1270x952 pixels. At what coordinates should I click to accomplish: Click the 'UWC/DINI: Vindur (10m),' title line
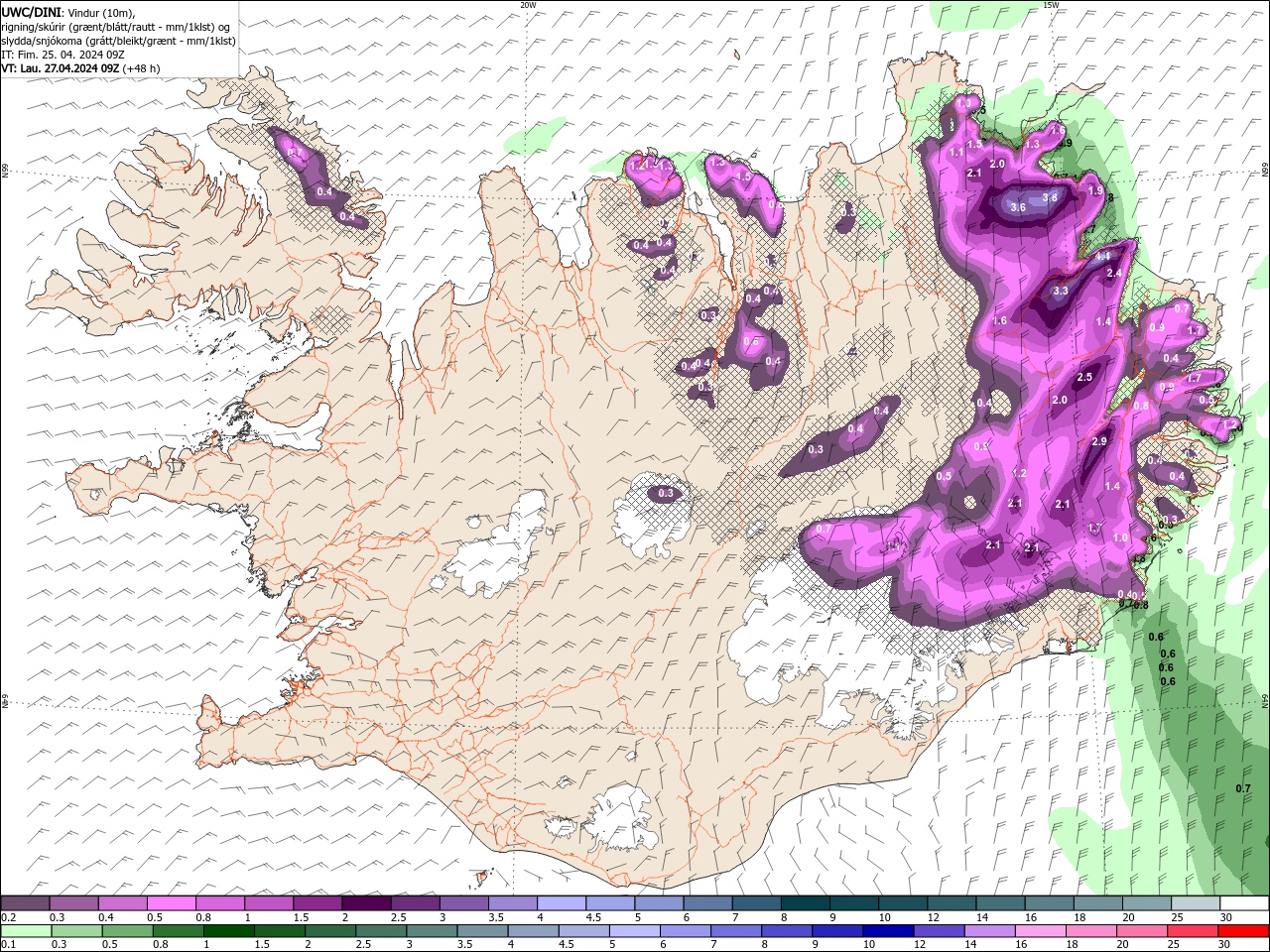click(67, 12)
